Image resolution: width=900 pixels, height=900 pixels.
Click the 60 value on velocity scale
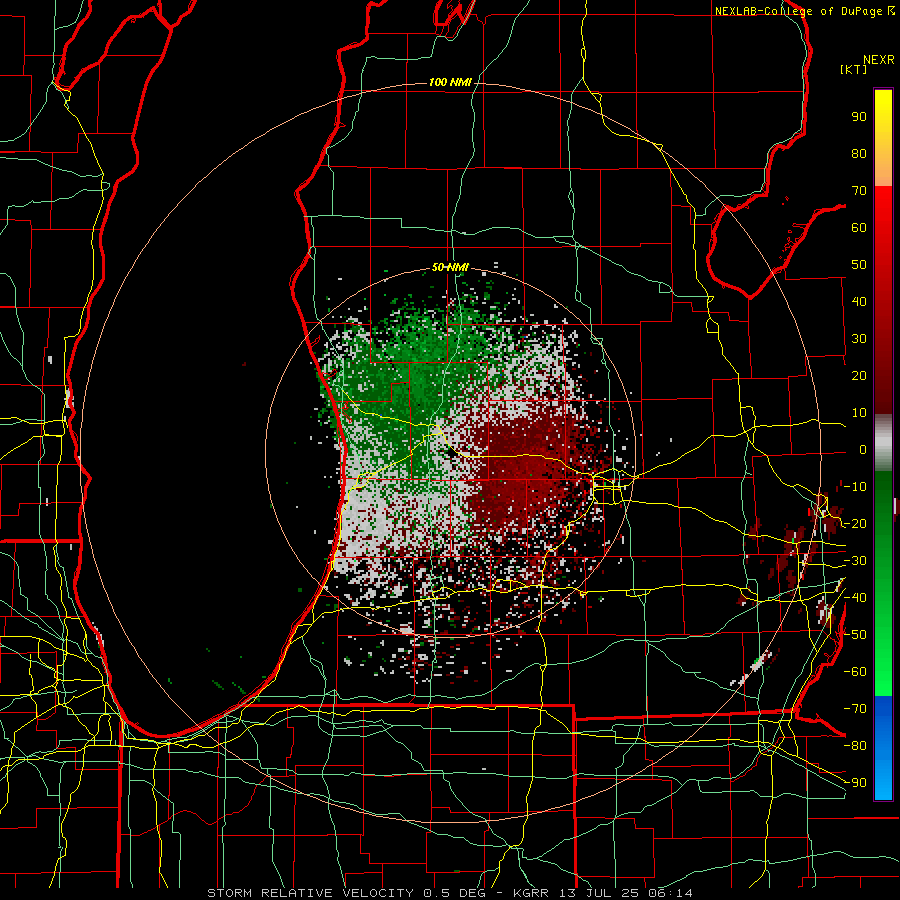click(x=859, y=228)
